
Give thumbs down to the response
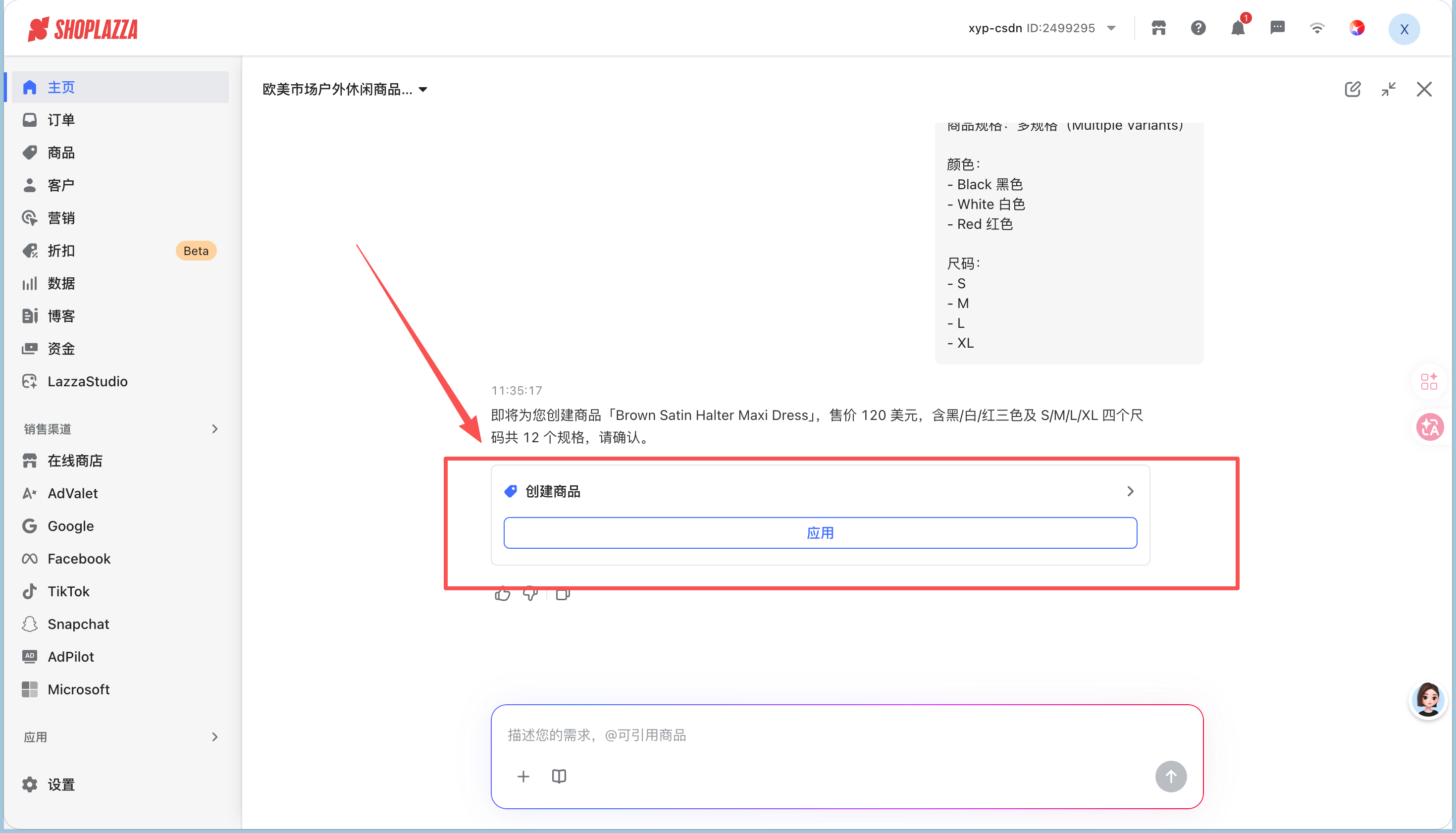530,595
